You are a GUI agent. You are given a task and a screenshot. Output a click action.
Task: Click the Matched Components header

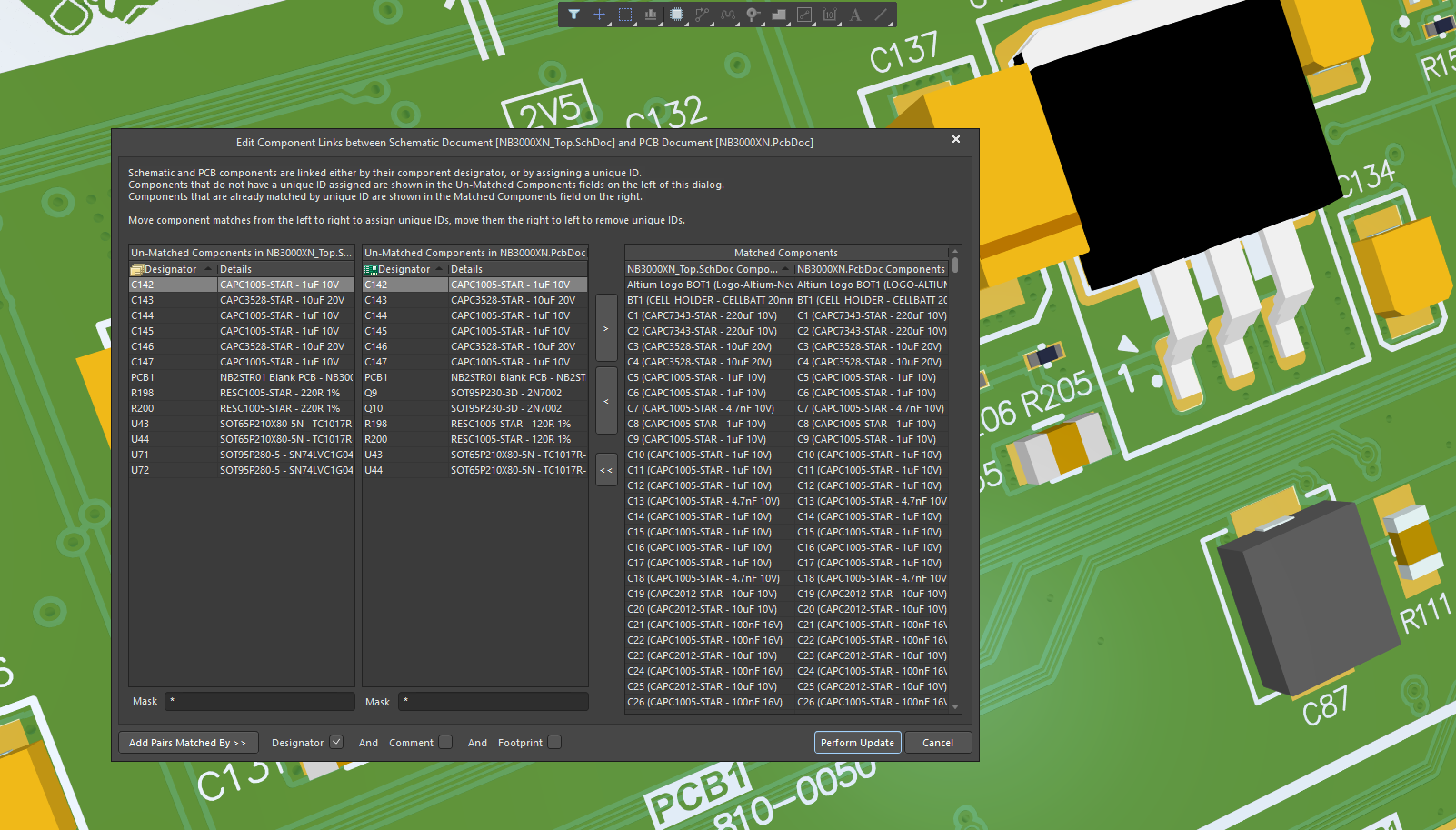point(786,253)
